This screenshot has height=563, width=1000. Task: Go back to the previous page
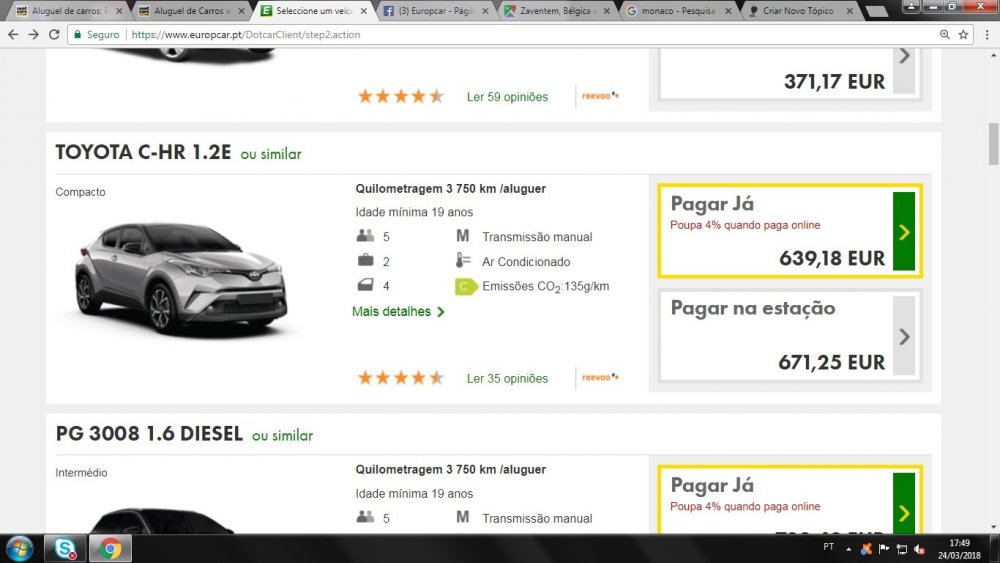pyautogui.click(x=13, y=34)
